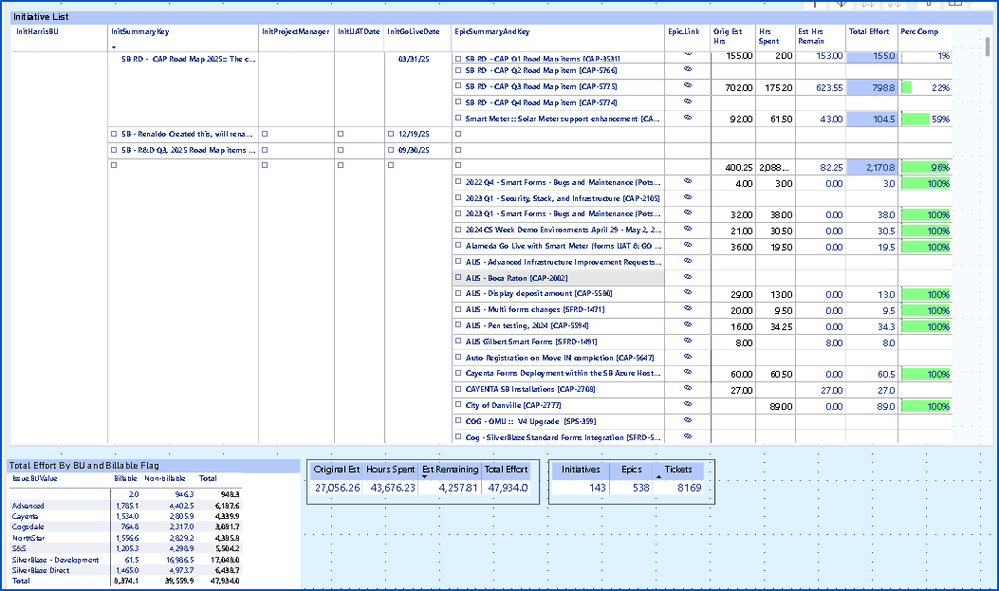Screen dimensions: 999x591
Task: Click link icon for AUS Gilbert Smart Forms
Action: pyautogui.click(x=687, y=341)
